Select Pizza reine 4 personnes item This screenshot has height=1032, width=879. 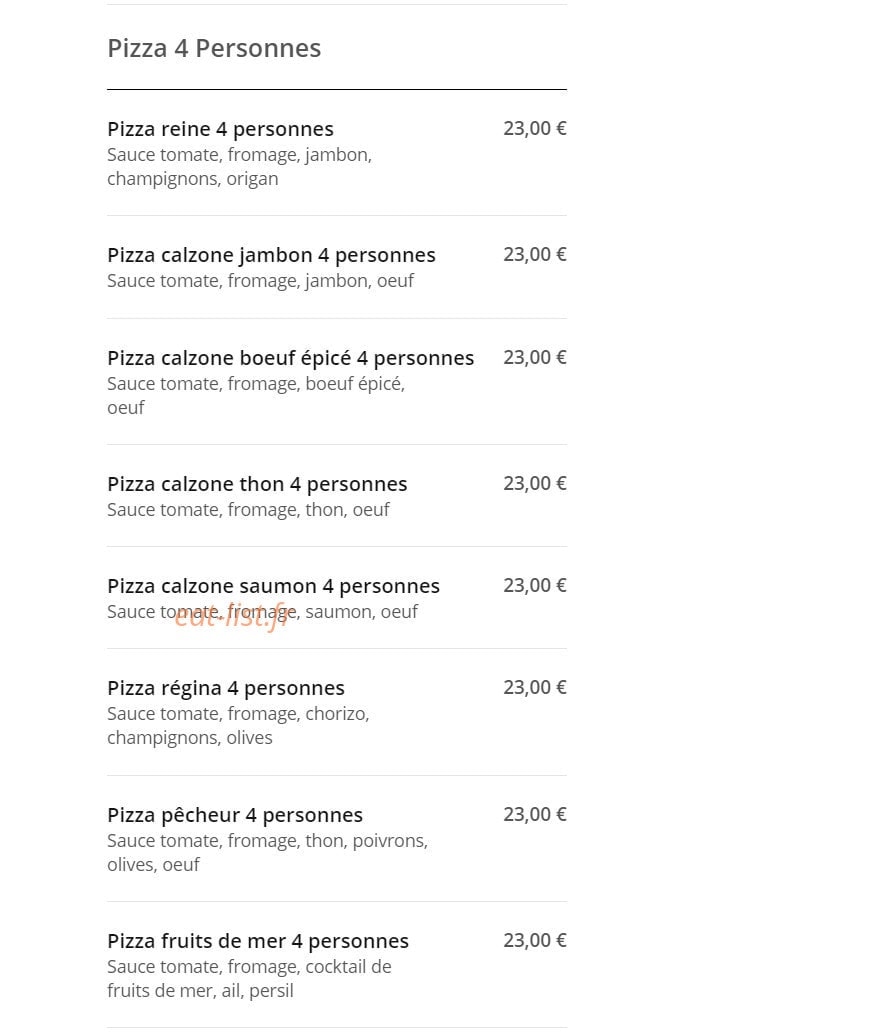point(220,129)
